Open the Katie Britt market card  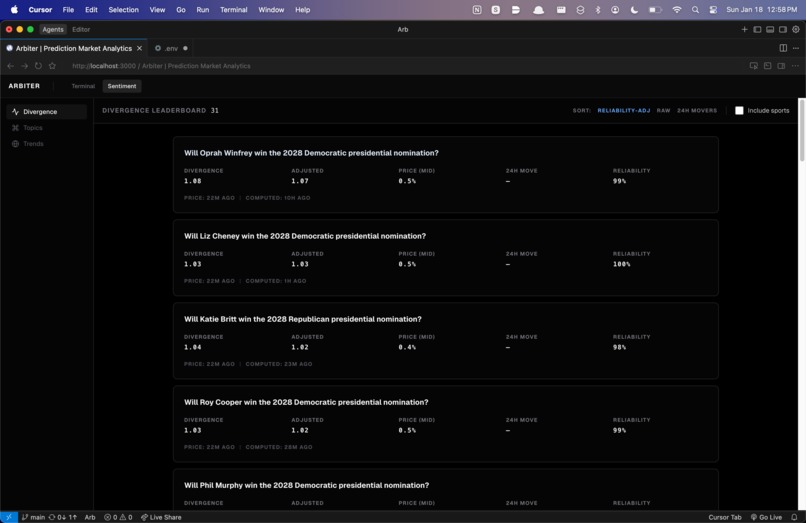pyautogui.click(x=446, y=341)
